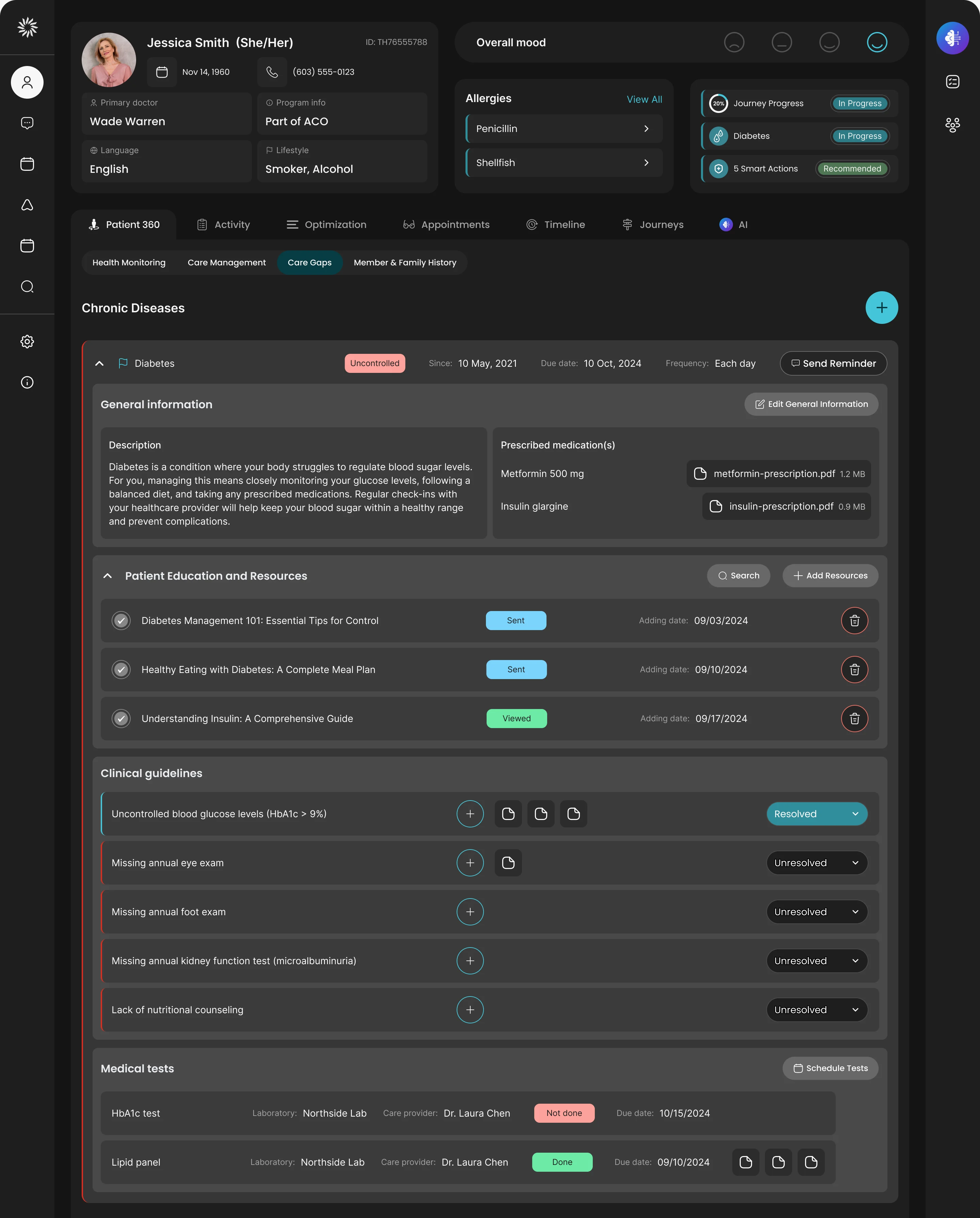The height and width of the screenshot is (1218, 980).
Task: Toggle checkmark for Healthy Eating with Diabetes
Action: pyautogui.click(x=121, y=670)
